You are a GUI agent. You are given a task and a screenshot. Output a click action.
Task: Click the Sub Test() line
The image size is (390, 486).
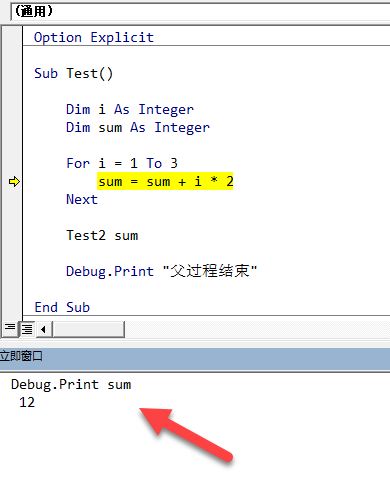click(73, 73)
